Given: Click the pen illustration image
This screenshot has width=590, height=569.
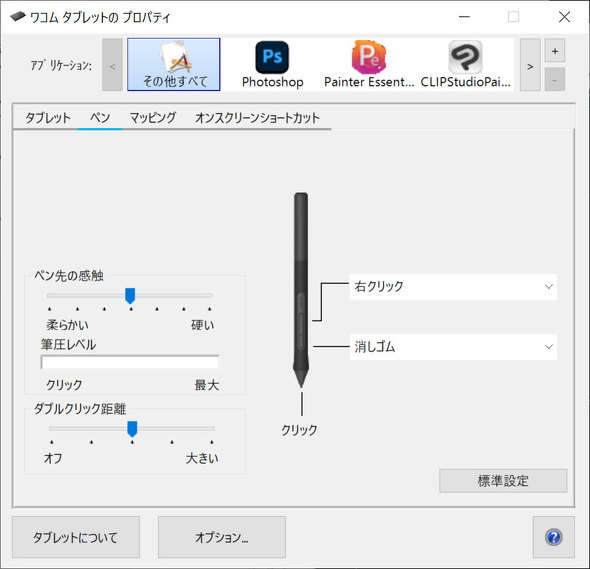Looking at the screenshot, I should point(301,290).
